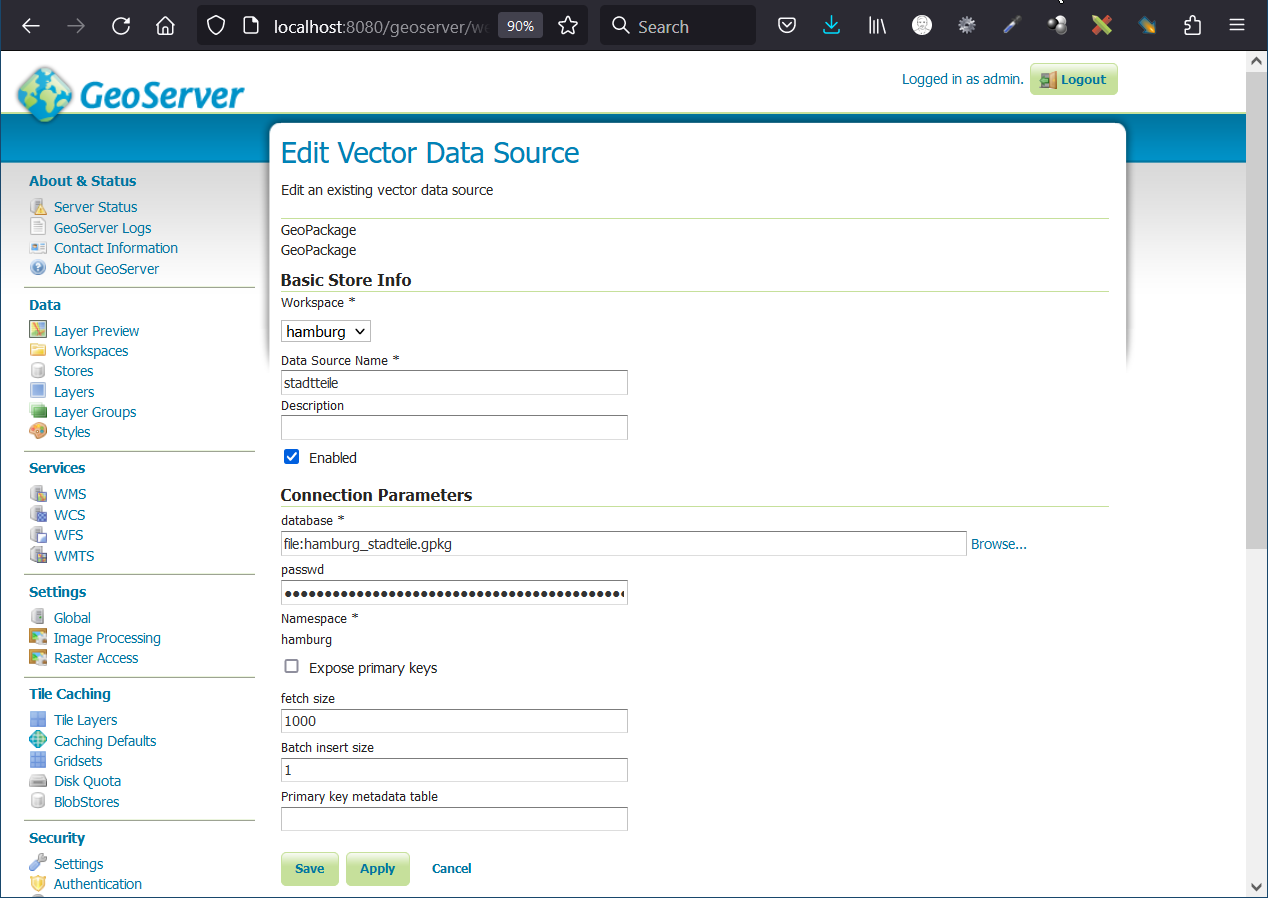
Task: Open the Workspace dropdown showing hamburg
Action: (326, 331)
